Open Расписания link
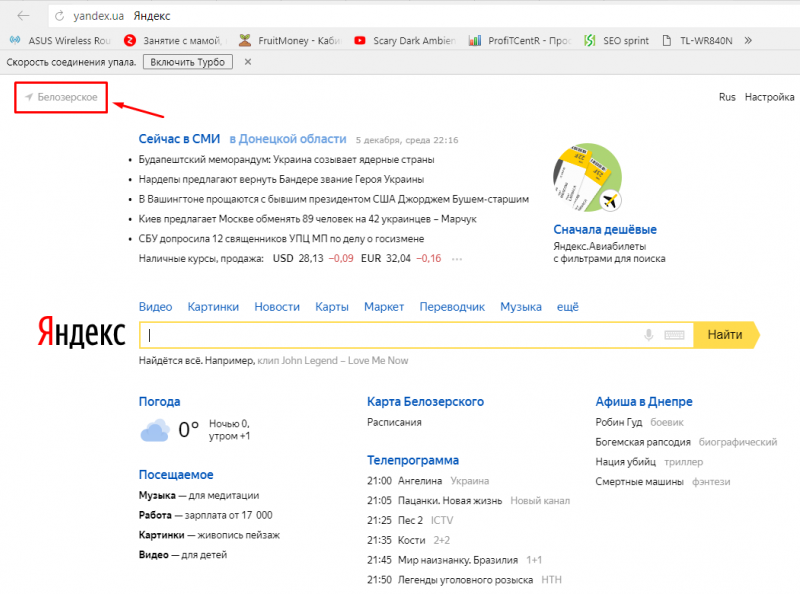 pyautogui.click(x=394, y=423)
